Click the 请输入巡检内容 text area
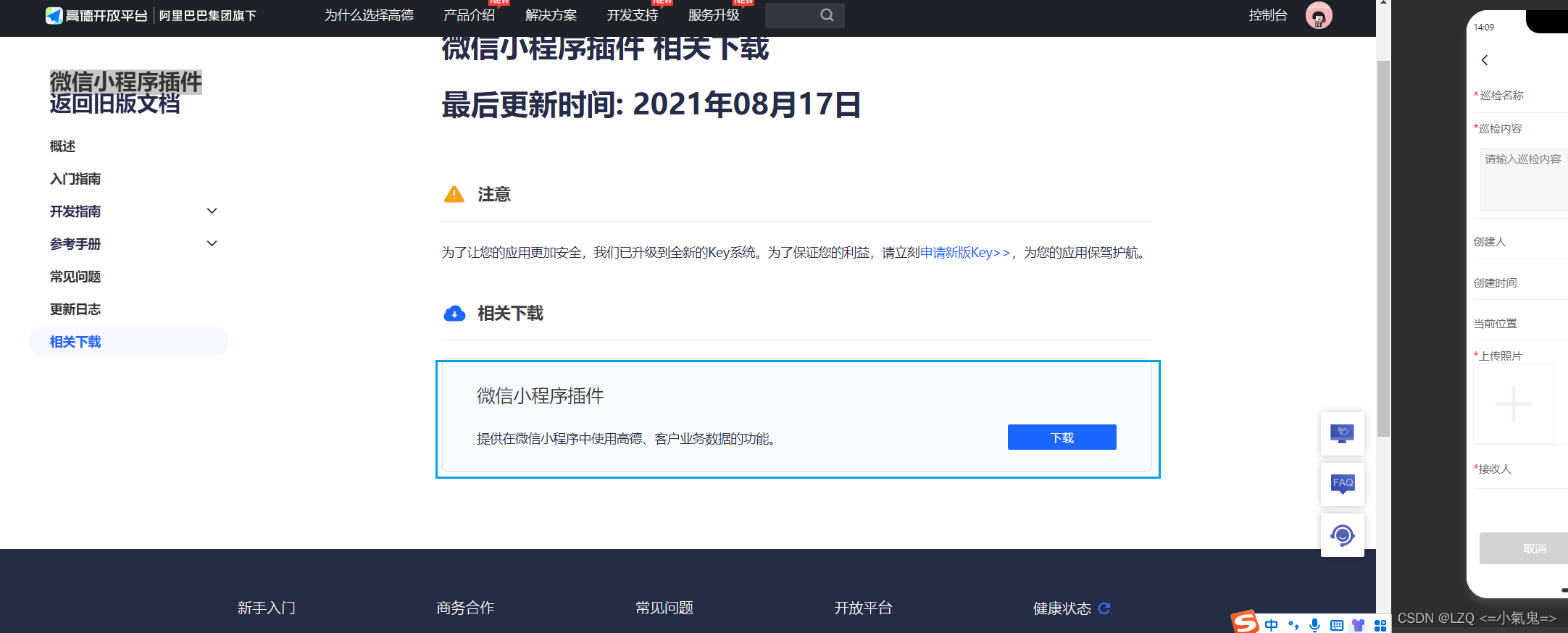The image size is (1568, 633). [x=1524, y=179]
